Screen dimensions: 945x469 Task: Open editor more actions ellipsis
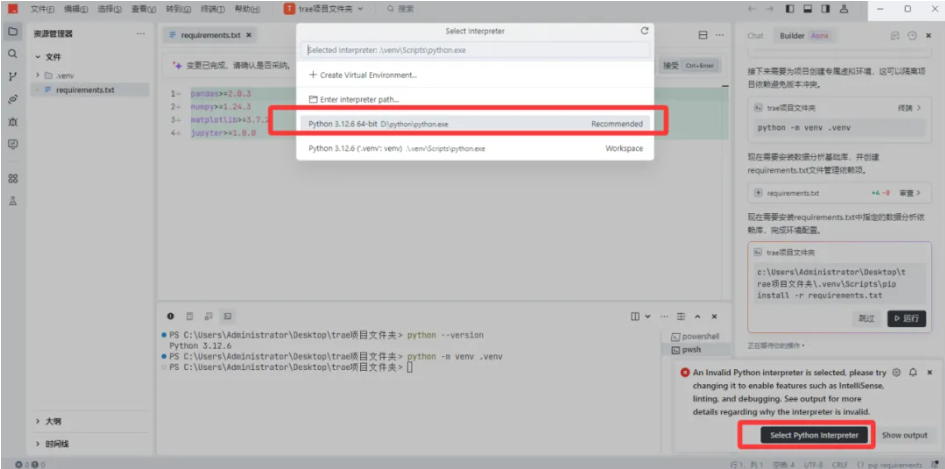(x=720, y=35)
